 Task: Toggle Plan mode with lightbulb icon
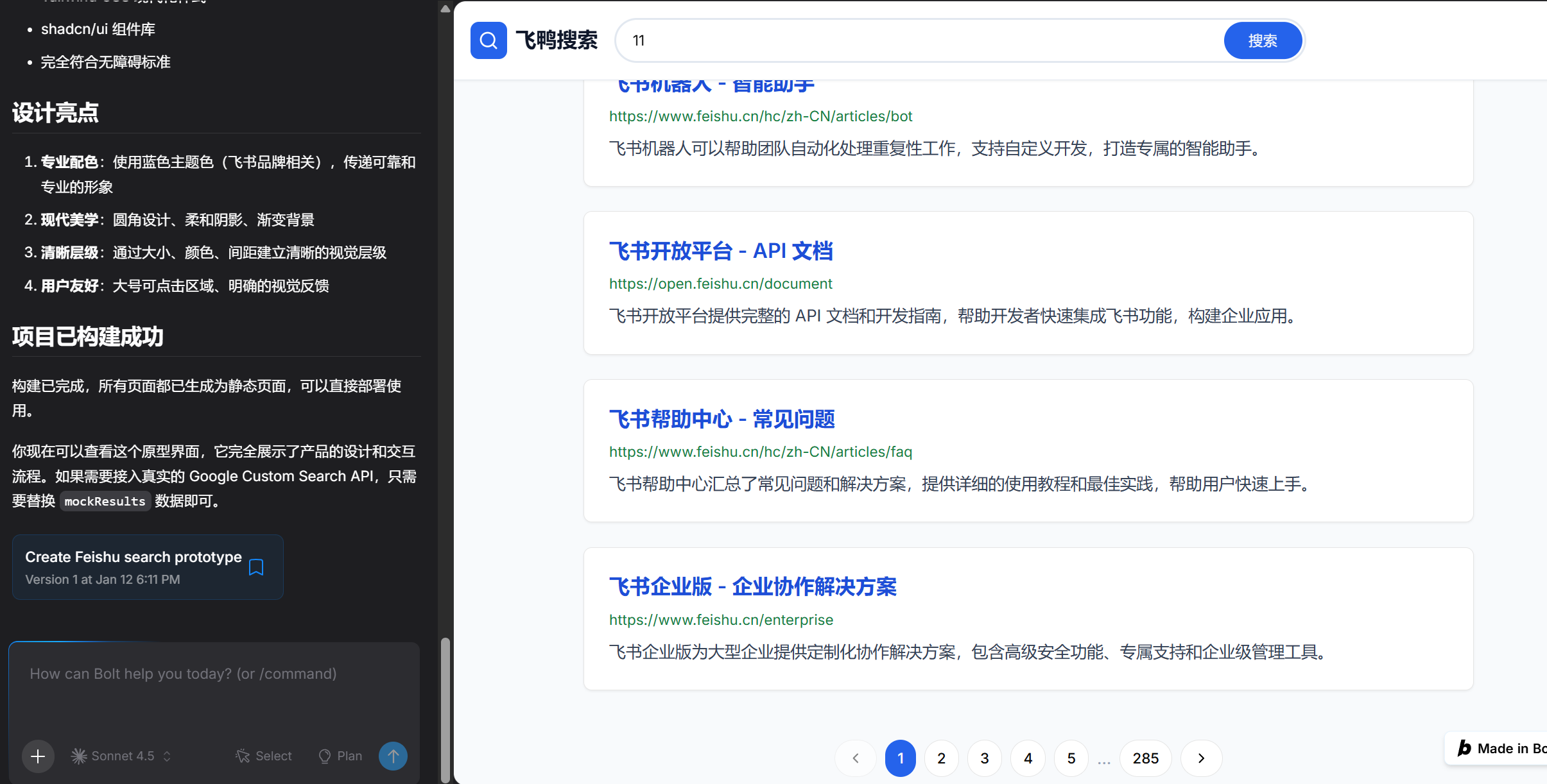(x=341, y=756)
